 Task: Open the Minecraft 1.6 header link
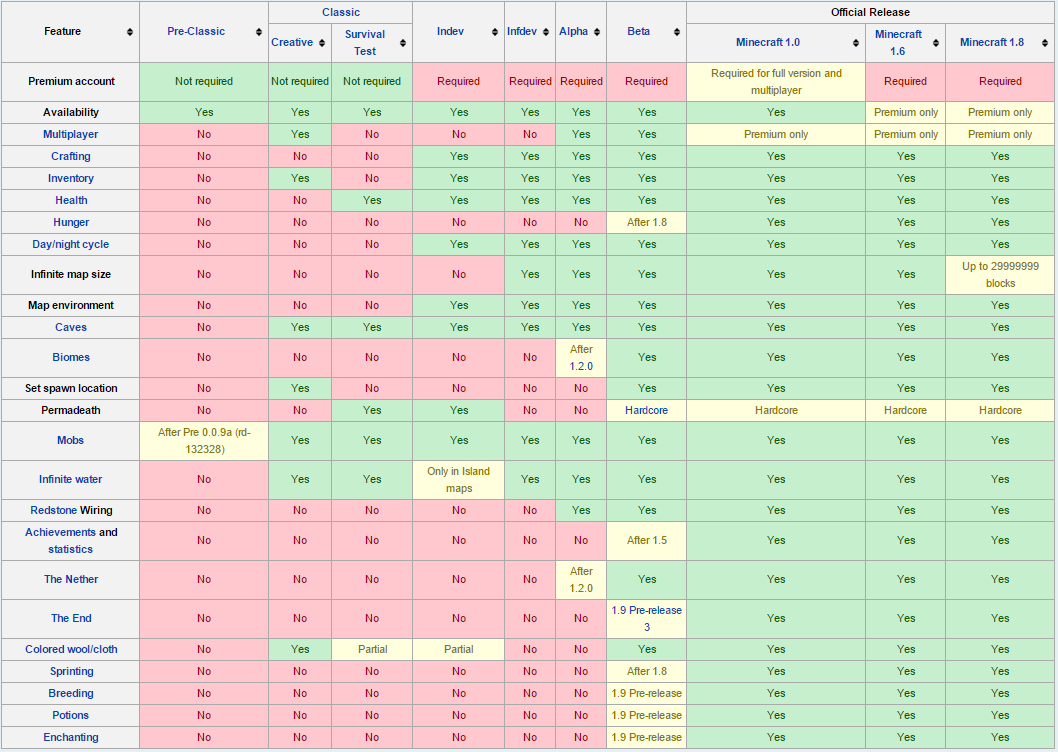click(x=898, y=43)
